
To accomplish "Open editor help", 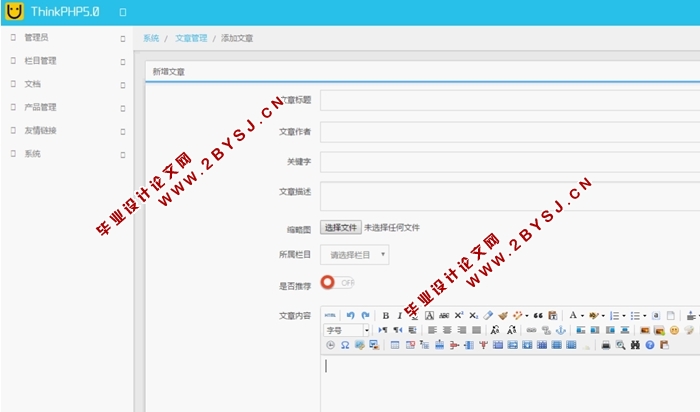I will [650, 345].
